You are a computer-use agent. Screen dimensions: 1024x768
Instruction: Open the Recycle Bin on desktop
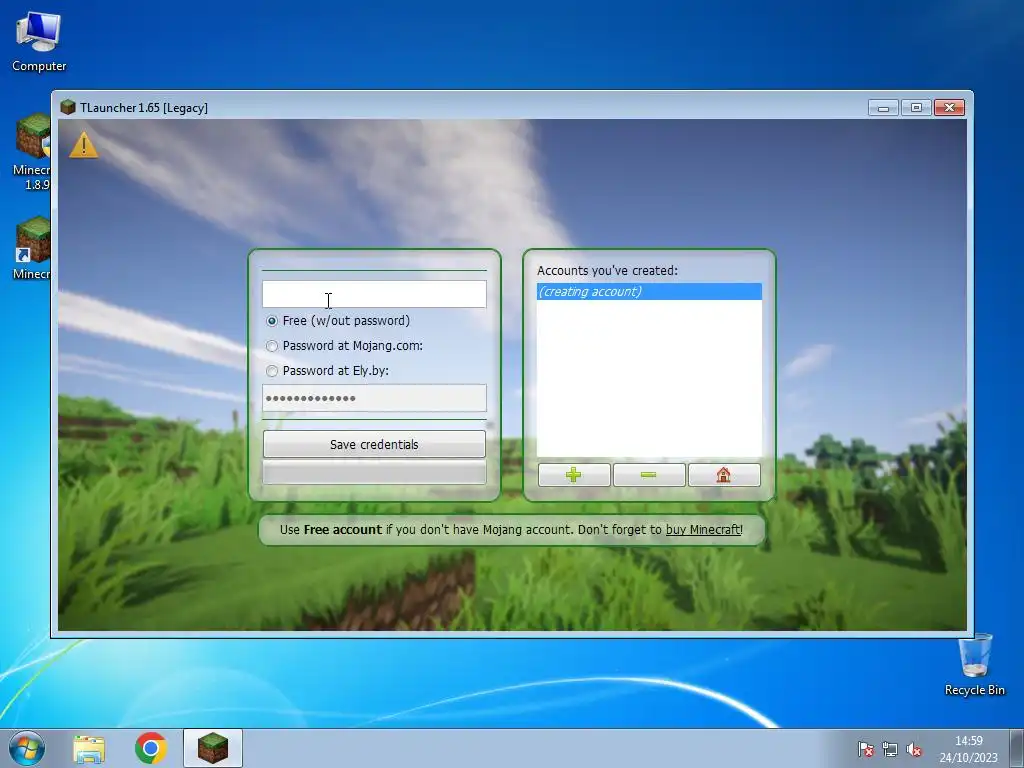(974, 665)
